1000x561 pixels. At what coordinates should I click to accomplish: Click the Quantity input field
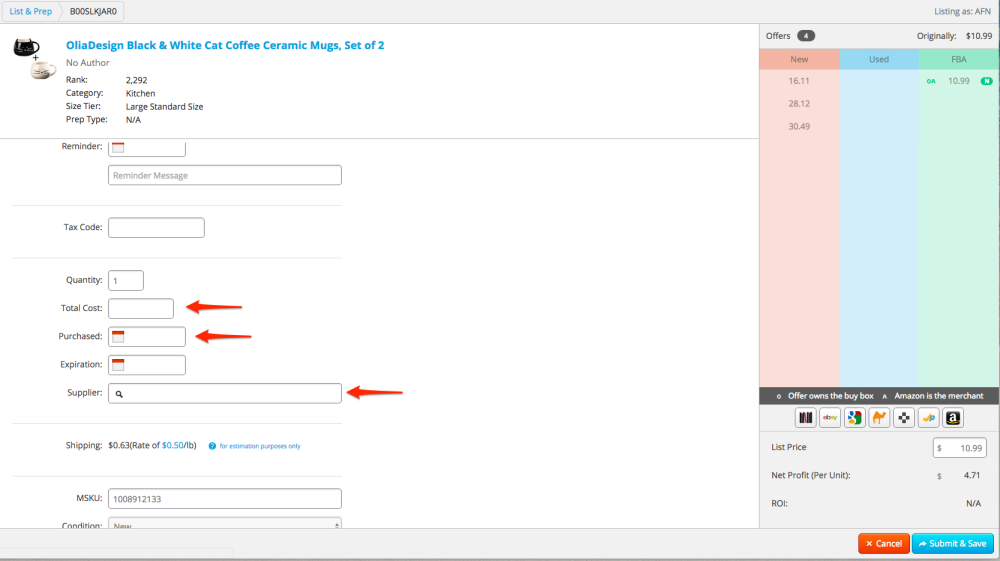tap(126, 280)
